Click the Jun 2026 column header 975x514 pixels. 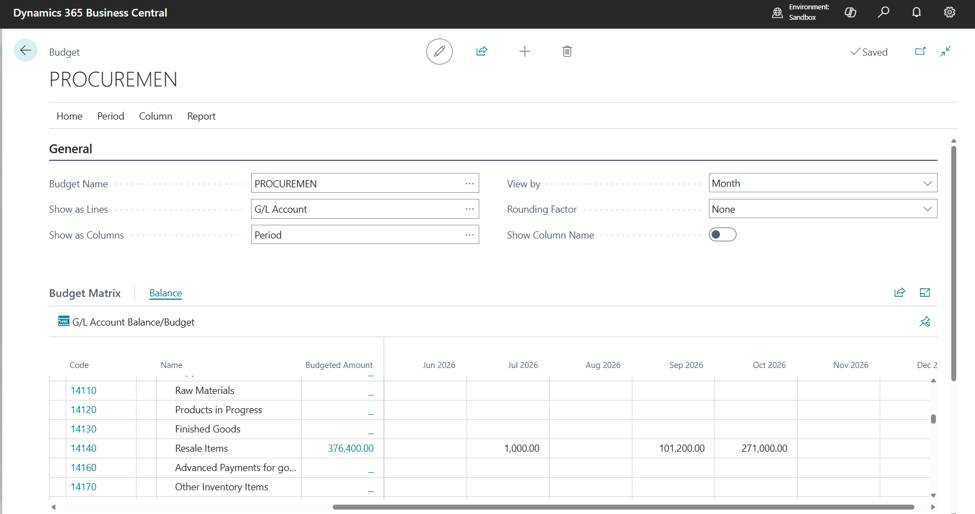point(439,365)
